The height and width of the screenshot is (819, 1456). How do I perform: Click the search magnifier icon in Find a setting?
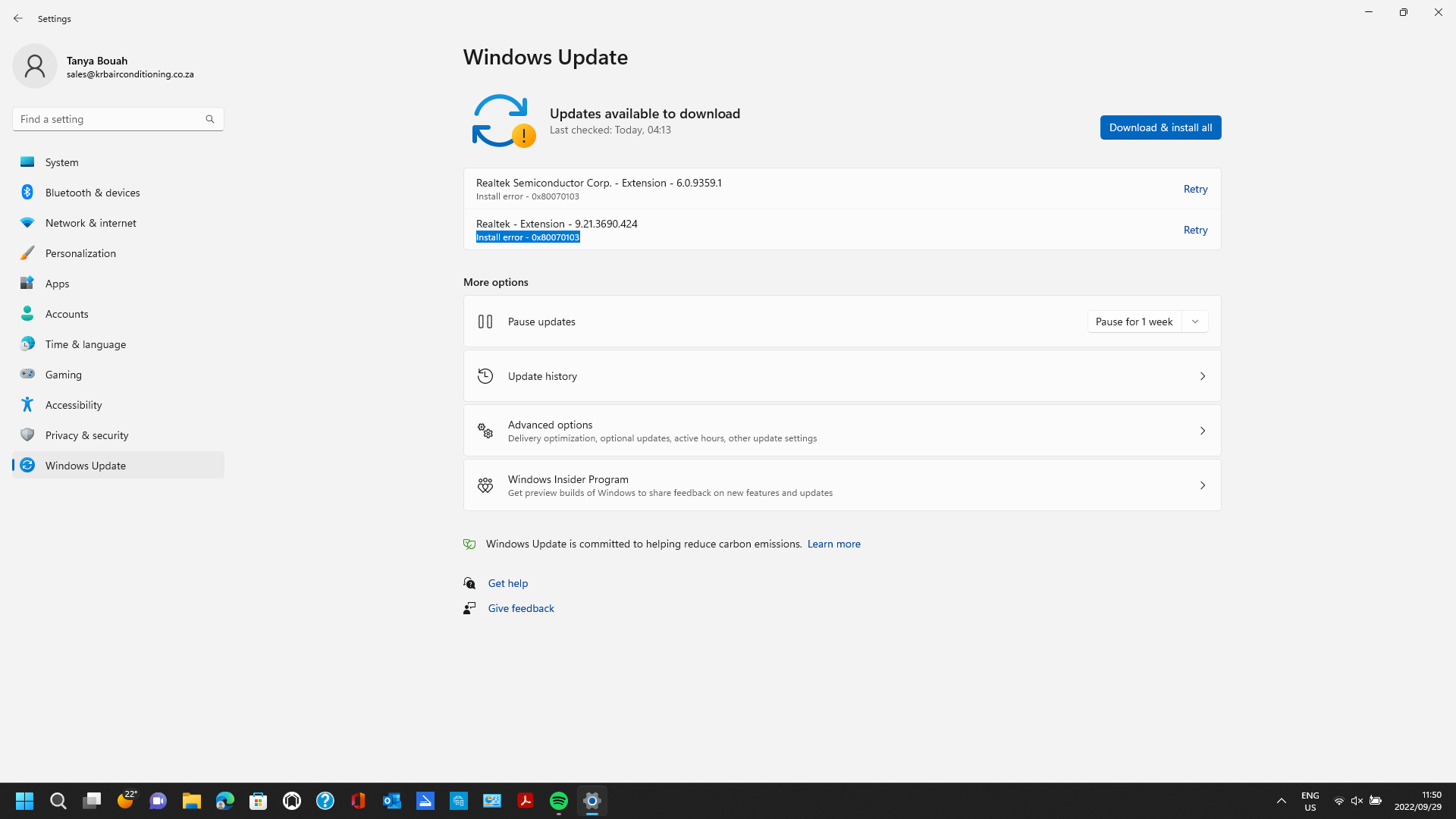210,119
